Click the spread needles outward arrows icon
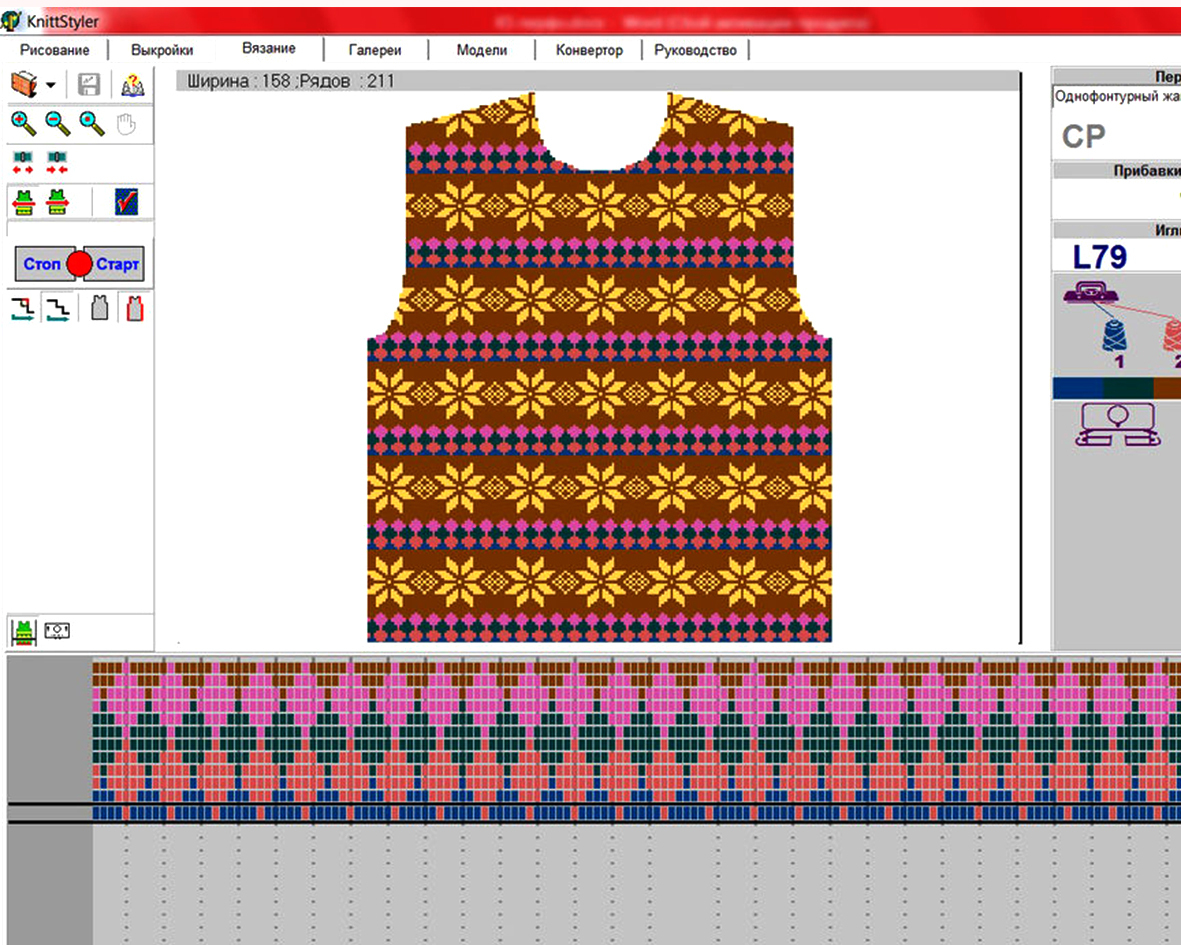The height and width of the screenshot is (945, 1181). (x=23, y=162)
